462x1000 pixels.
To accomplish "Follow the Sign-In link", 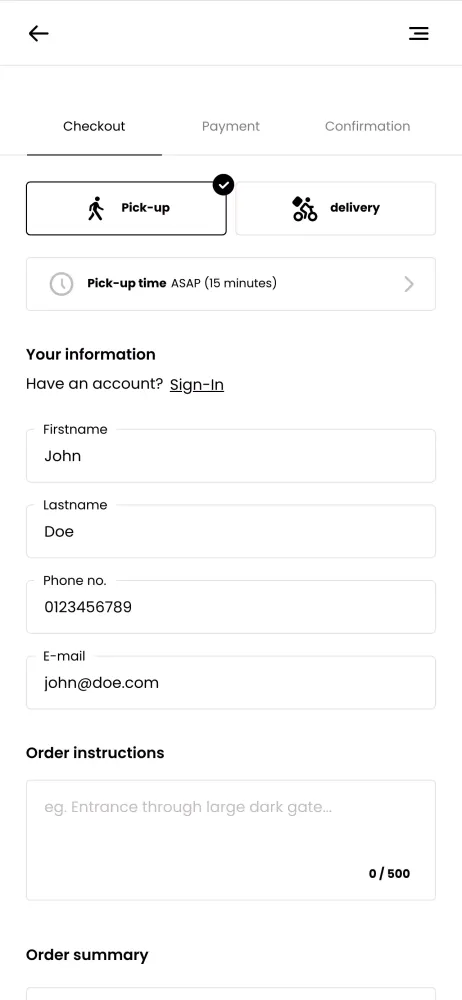I will [x=197, y=385].
